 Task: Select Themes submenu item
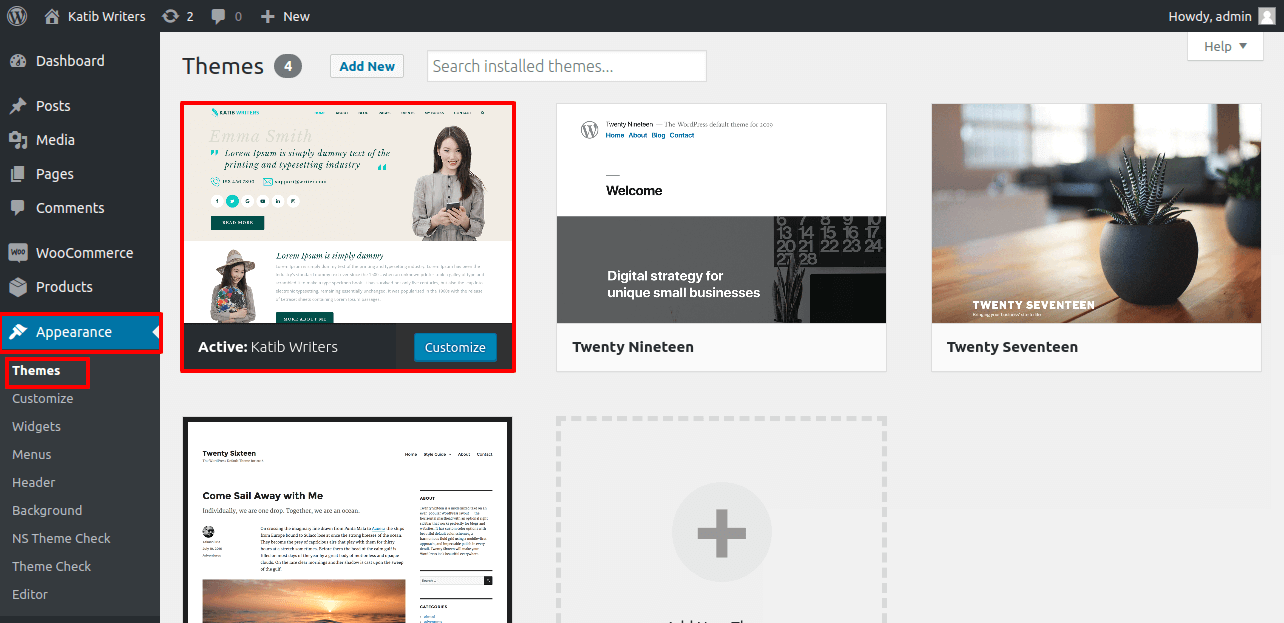[36, 371]
